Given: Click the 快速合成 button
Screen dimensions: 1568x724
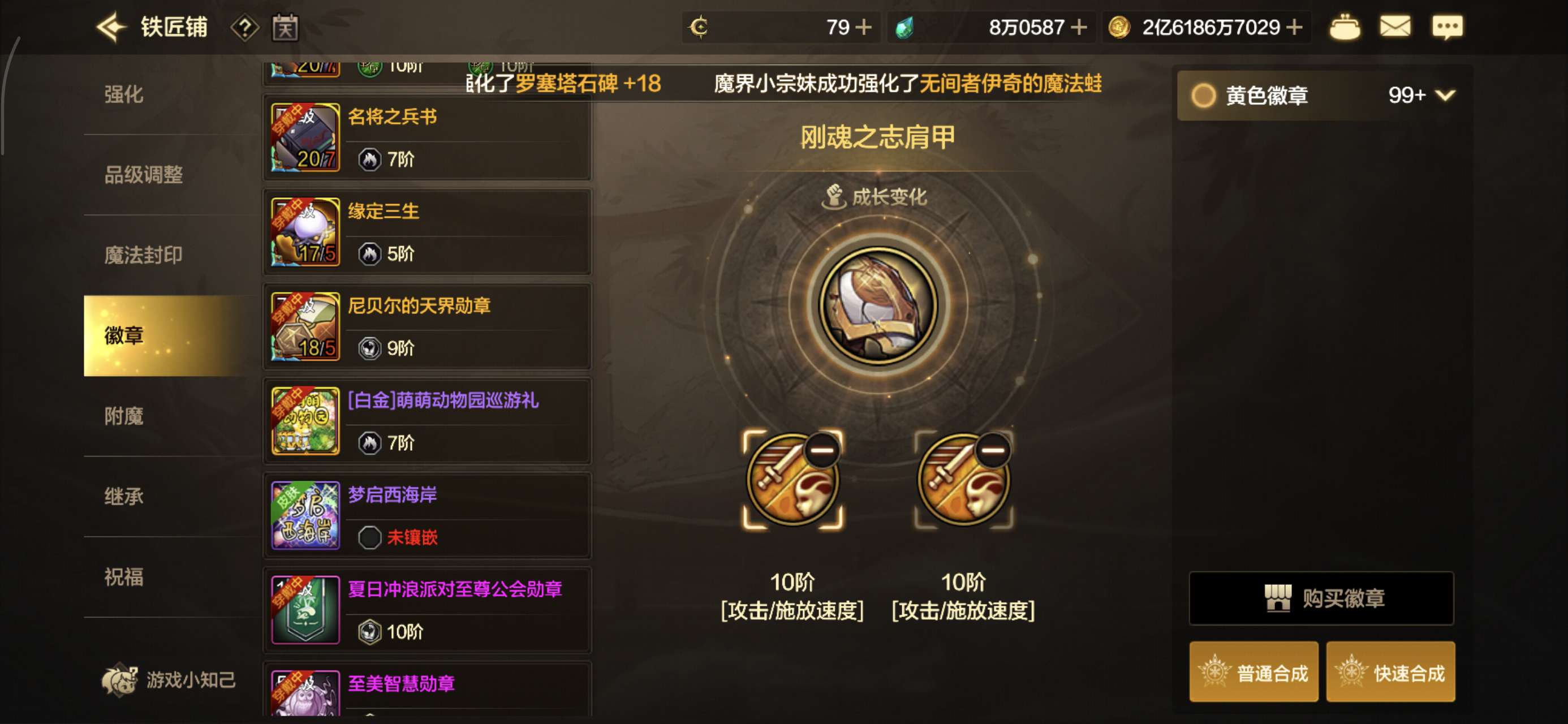Looking at the screenshot, I should click(1390, 672).
